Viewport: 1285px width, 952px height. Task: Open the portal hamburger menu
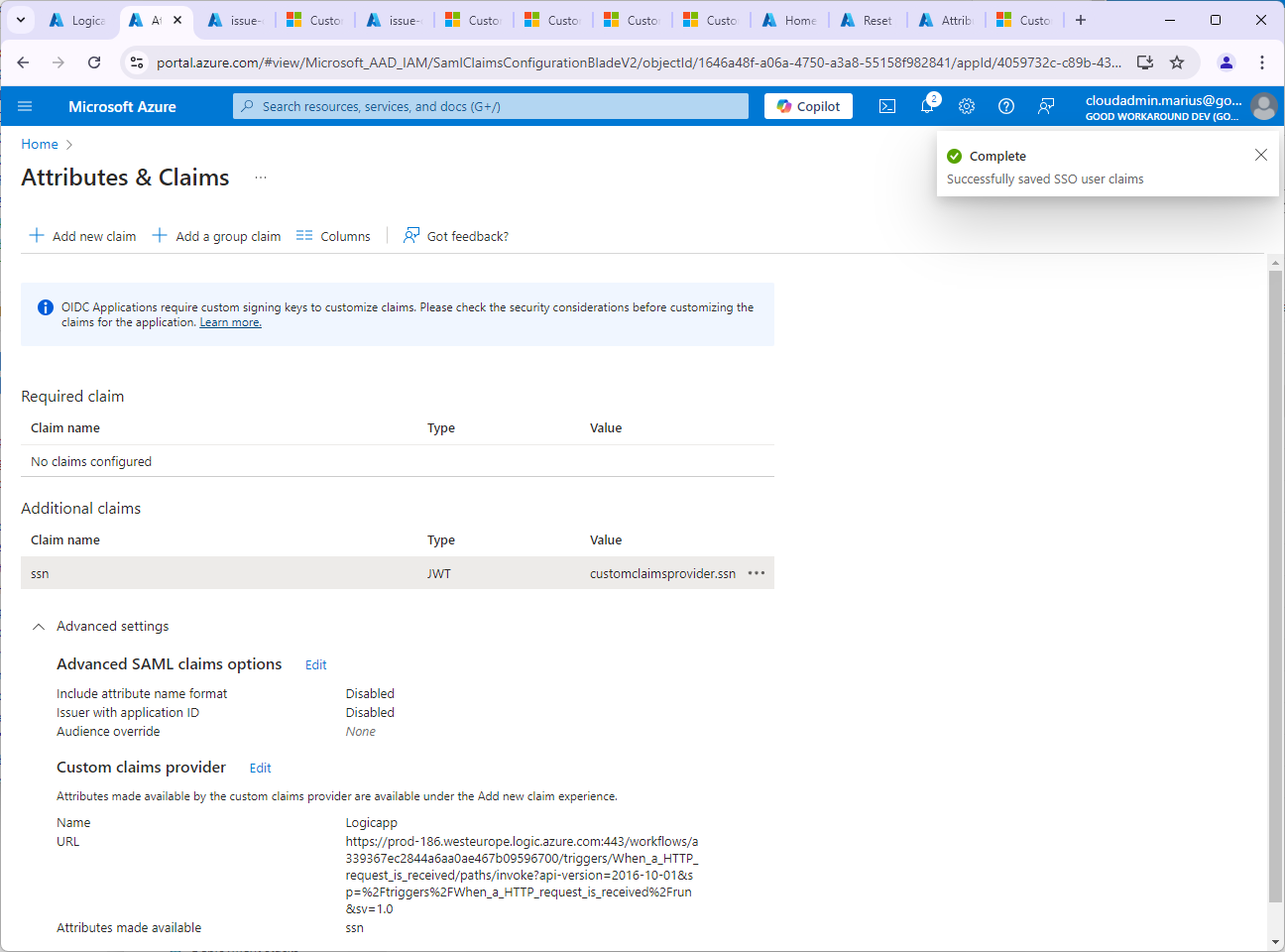click(x=25, y=106)
